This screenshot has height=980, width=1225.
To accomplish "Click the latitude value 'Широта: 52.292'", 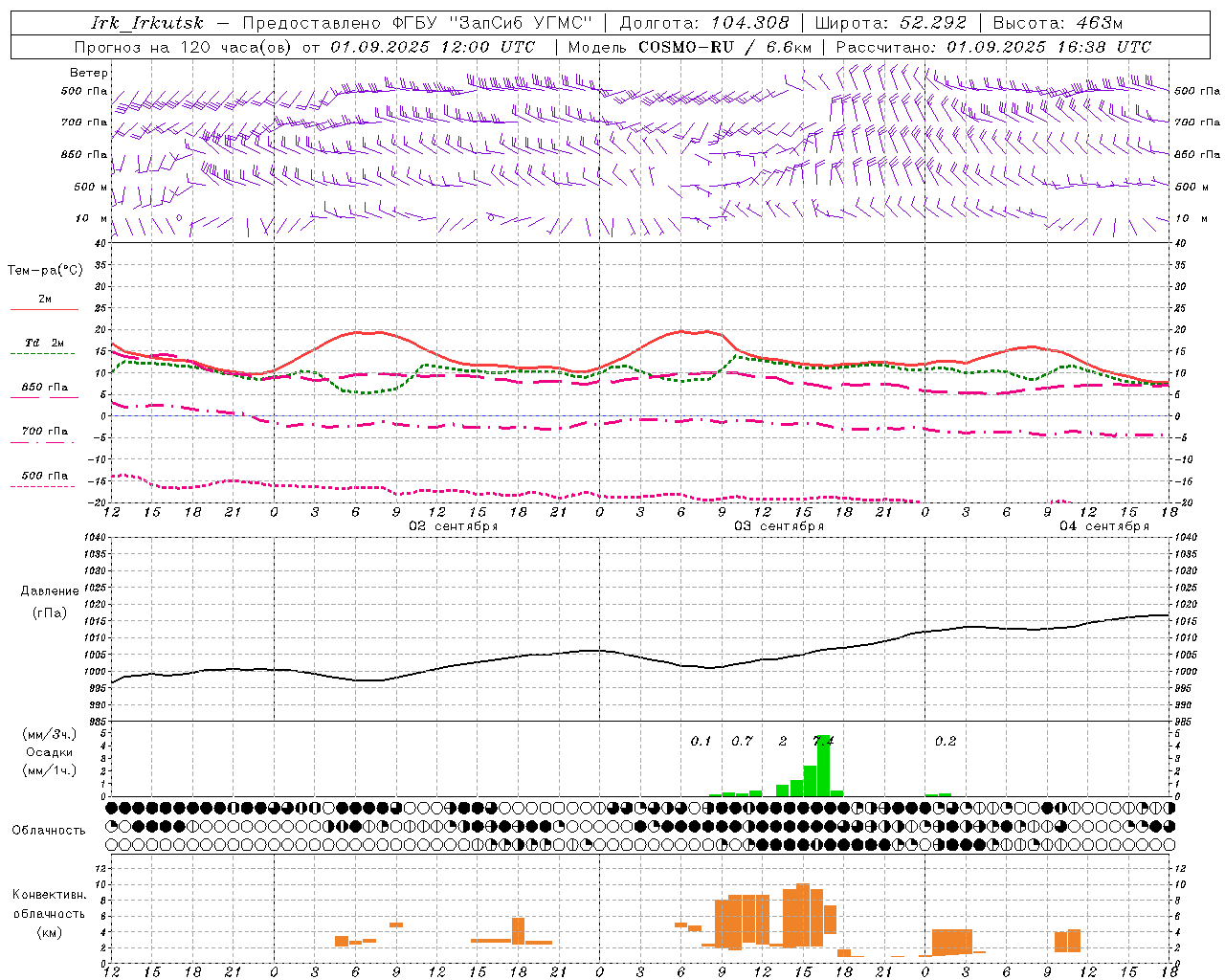I will [891, 23].
